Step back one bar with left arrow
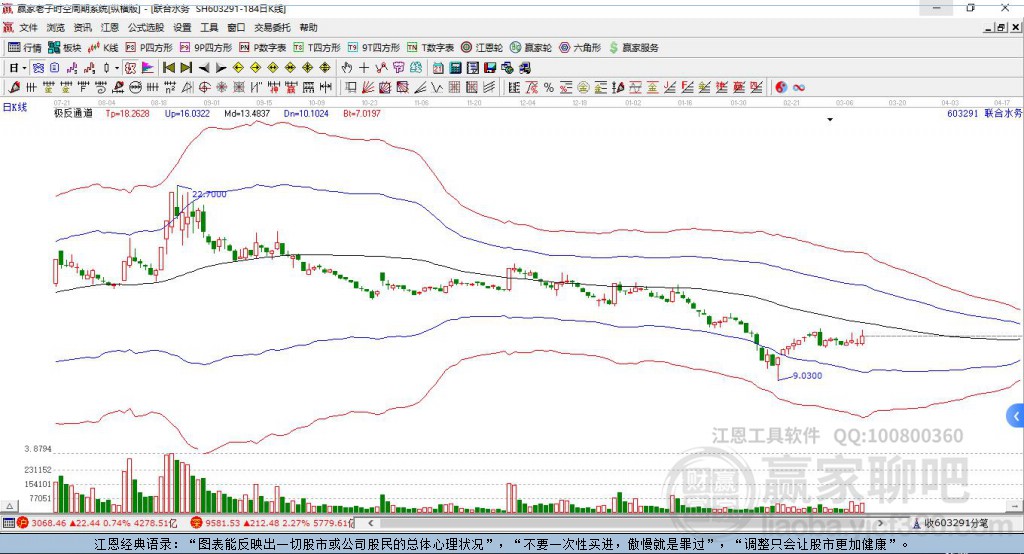 click(204, 68)
